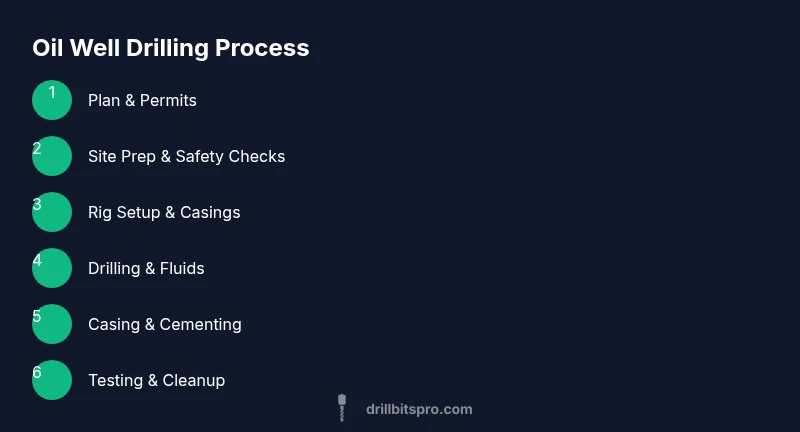Click the Oil Well Drilling Process title
Screen dimensions: 800x432
(x=170, y=48)
